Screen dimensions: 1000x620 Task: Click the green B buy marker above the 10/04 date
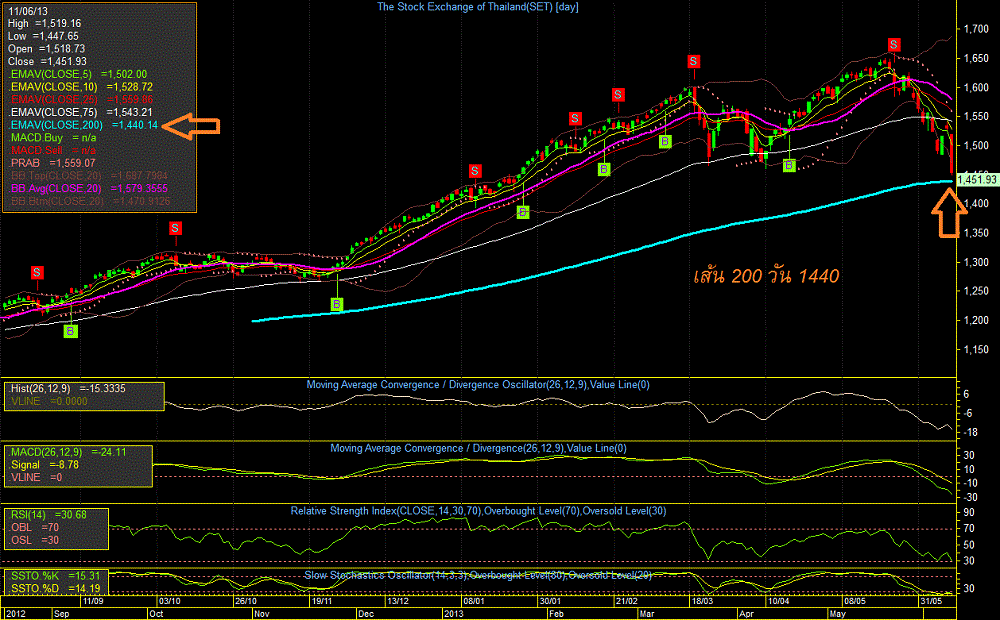point(789,166)
